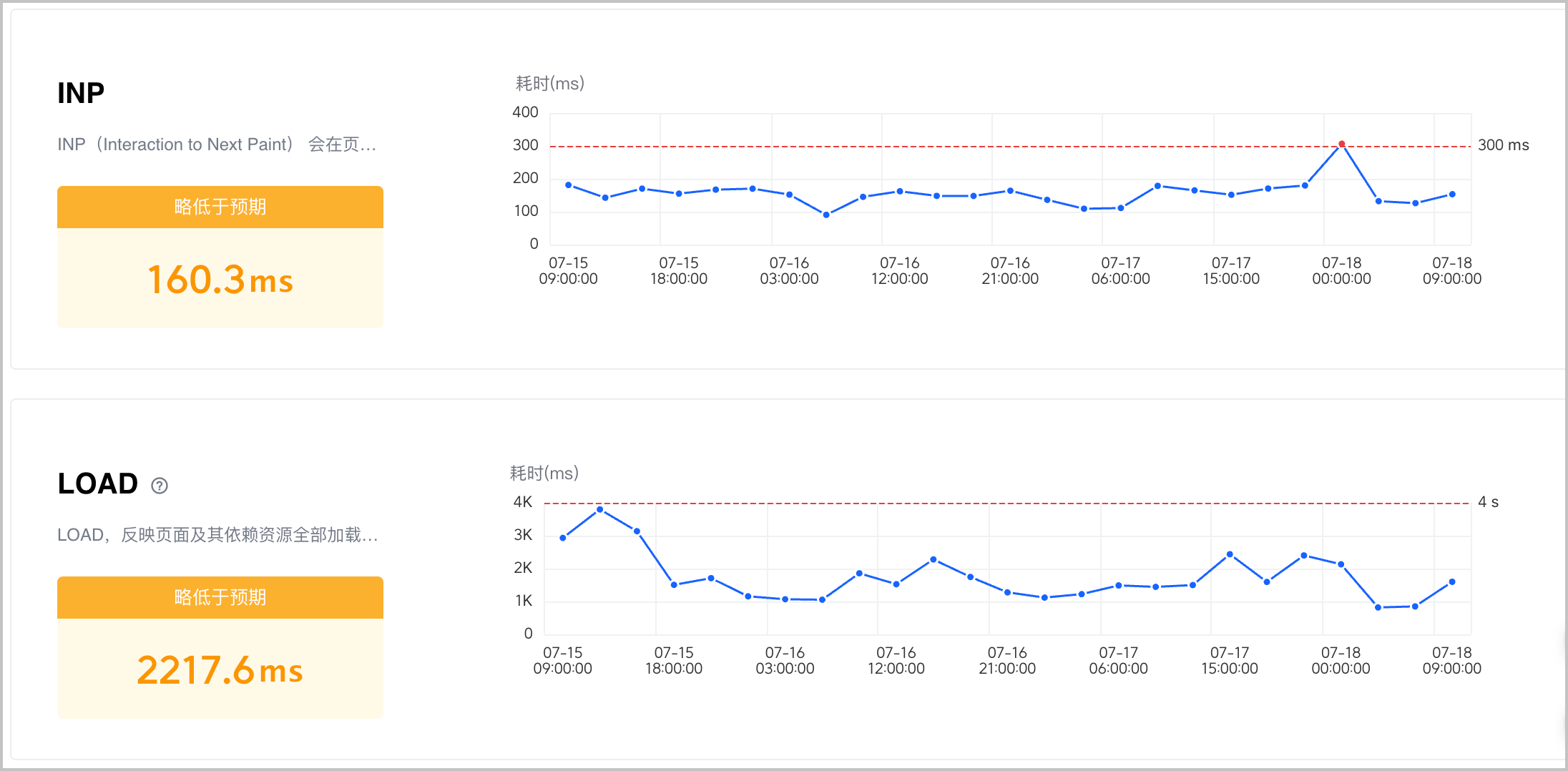Click the INP heading
The width and height of the screenshot is (1568, 771).
pos(81,93)
